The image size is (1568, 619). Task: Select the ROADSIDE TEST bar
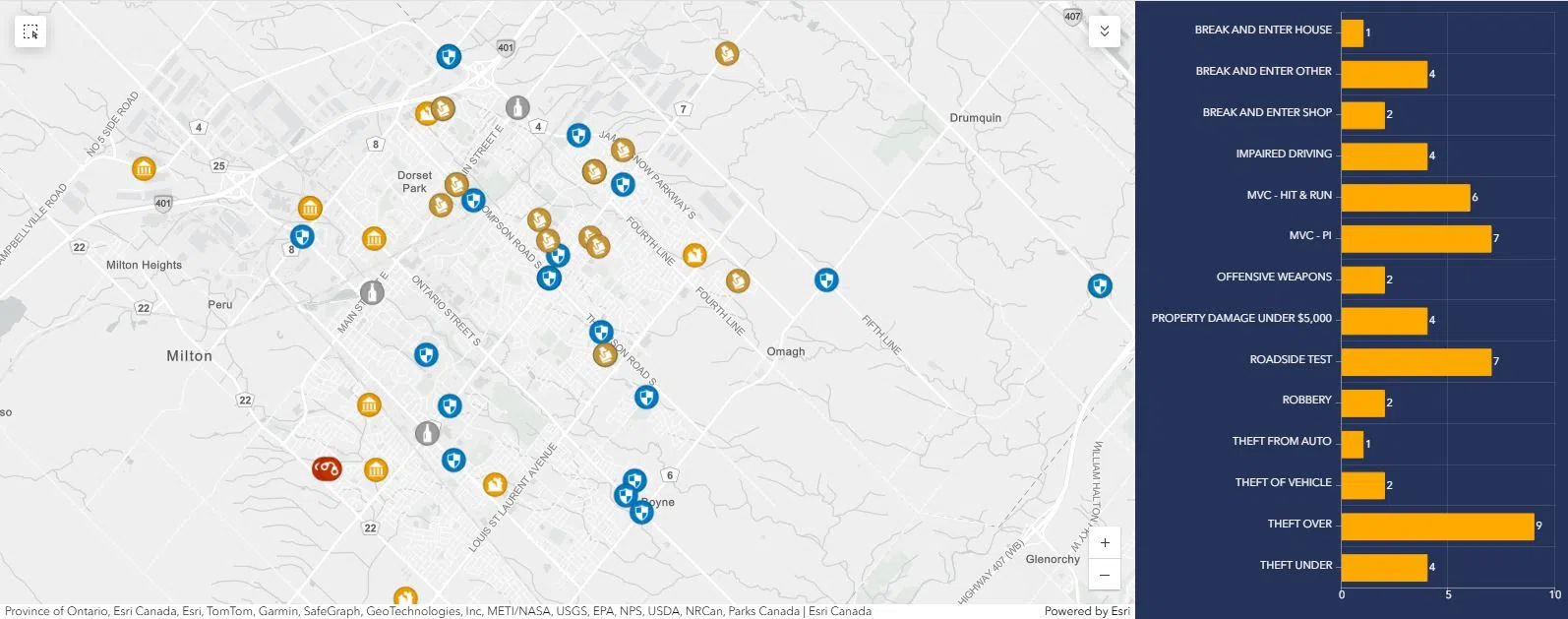pos(1416,361)
